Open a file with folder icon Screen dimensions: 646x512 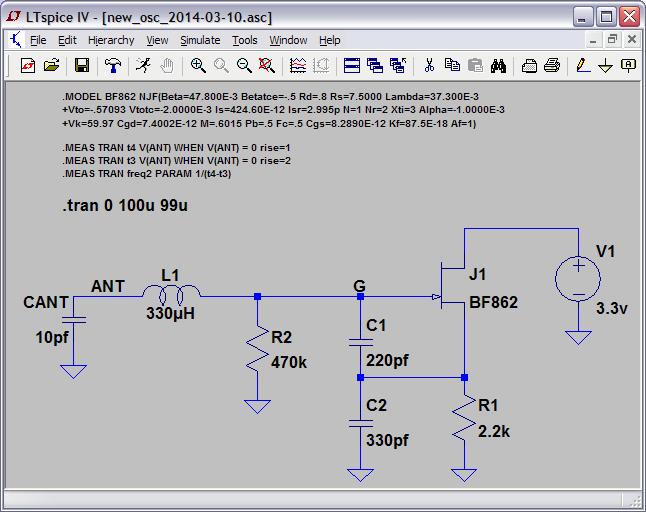click(51, 65)
